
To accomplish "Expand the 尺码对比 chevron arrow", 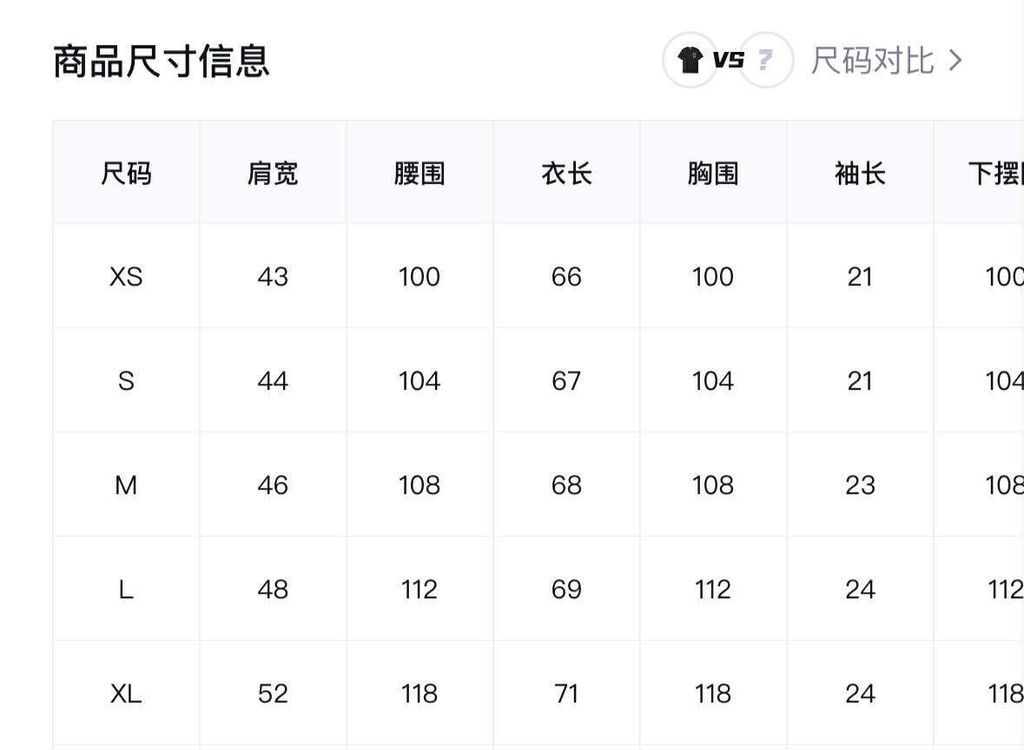I will [x=955, y=60].
